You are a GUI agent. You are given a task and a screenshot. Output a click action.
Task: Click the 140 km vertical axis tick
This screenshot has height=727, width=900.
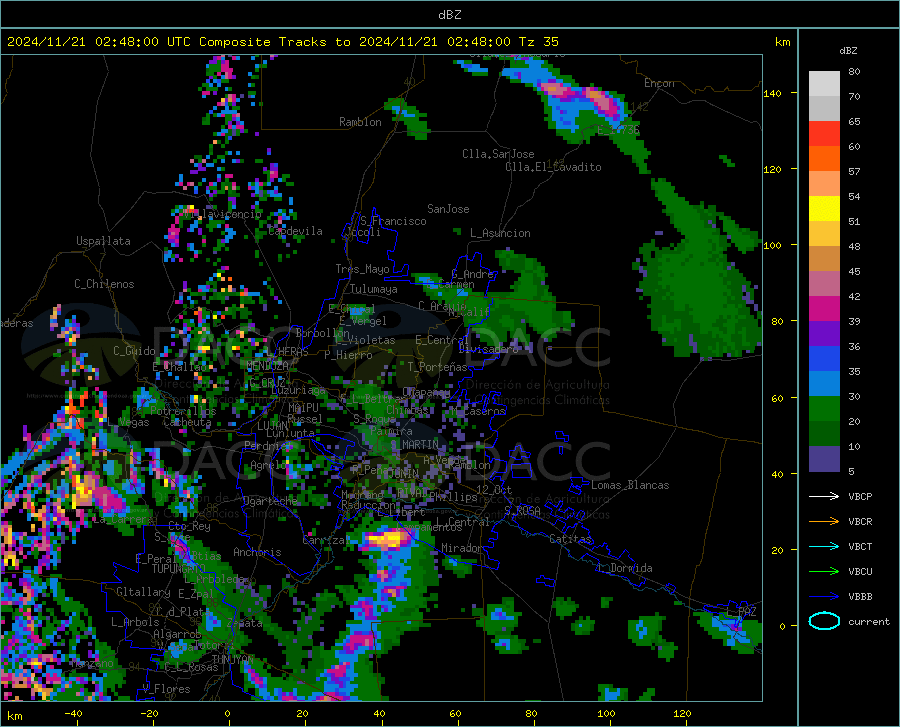click(772, 93)
